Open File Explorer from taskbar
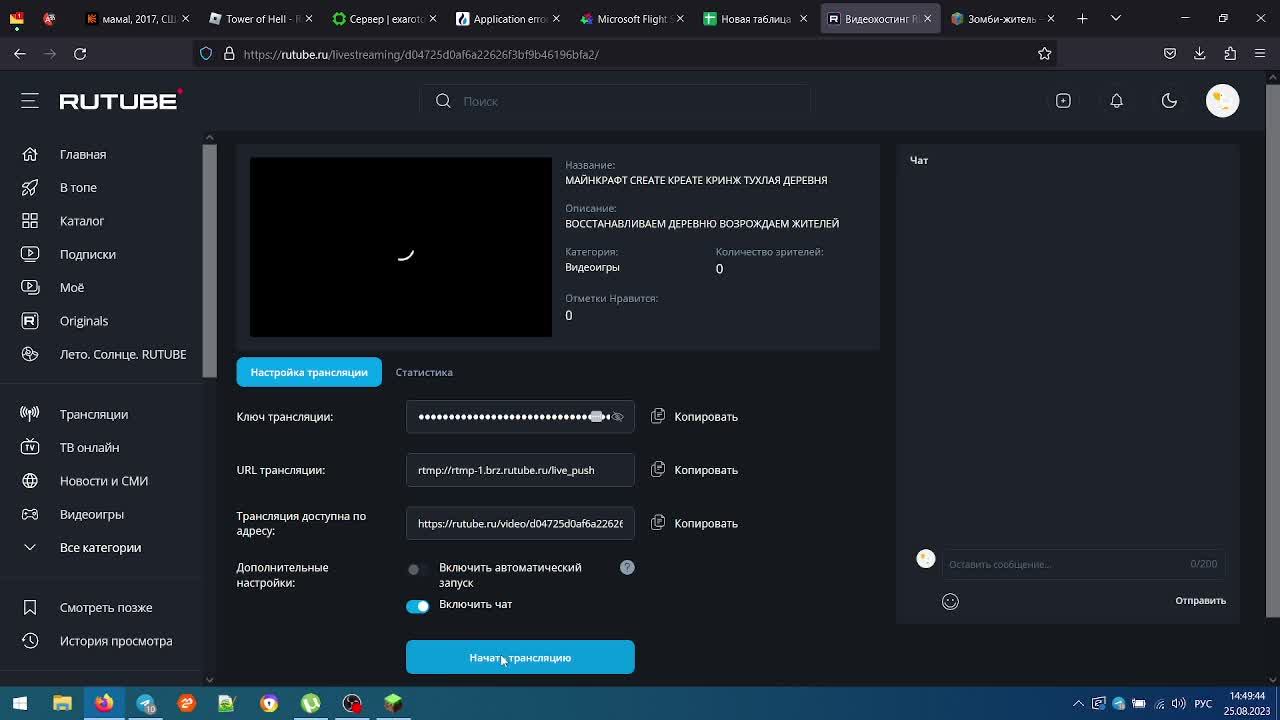The height and width of the screenshot is (720, 1280). (x=62, y=703)
